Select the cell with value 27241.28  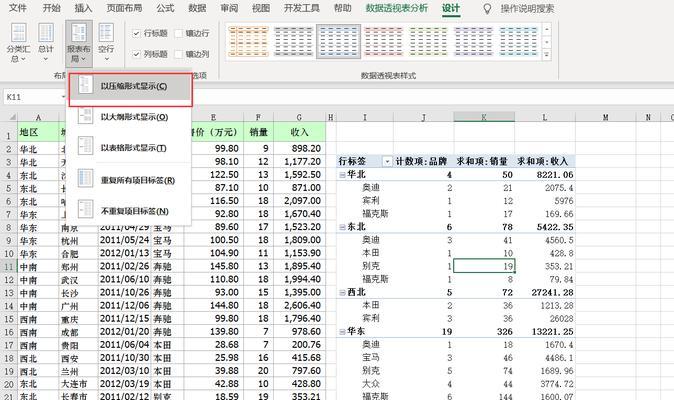point(545,293)
